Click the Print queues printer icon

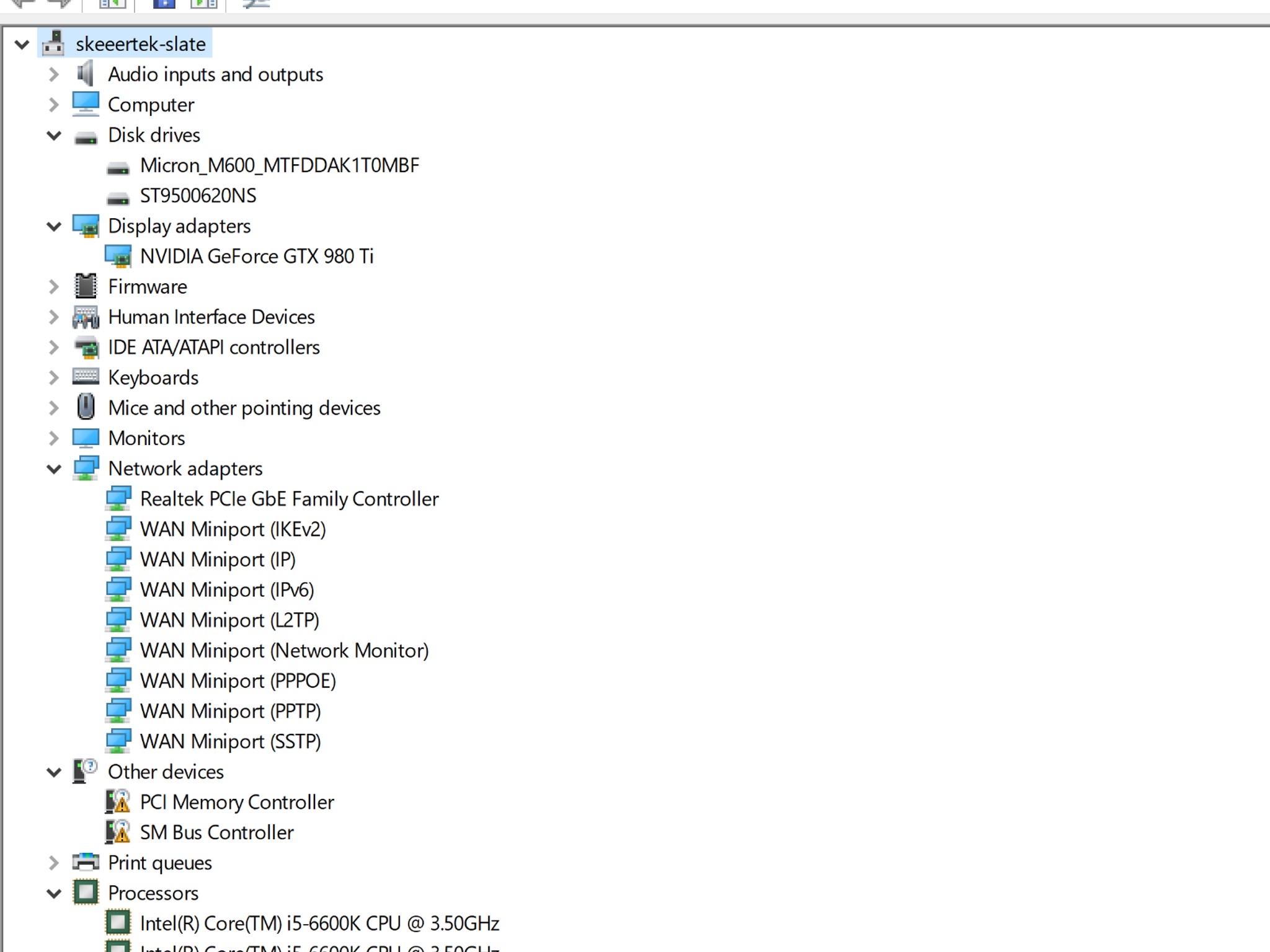click(x=86, y=862)
